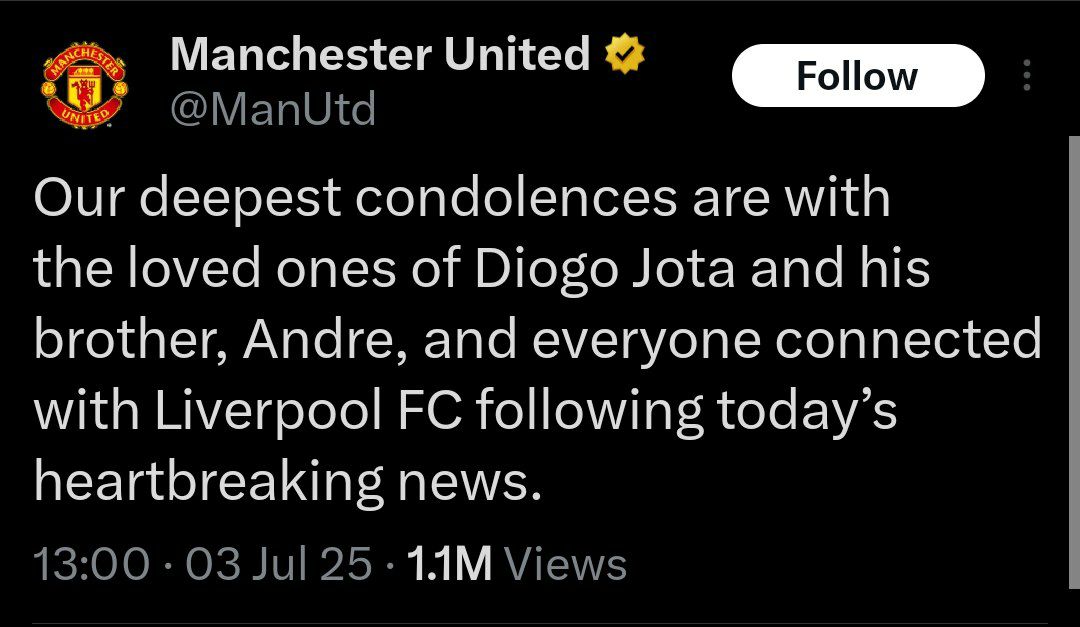Open the three-dot more options menu
This screenshot has width=1080, height=627.
pyautogui.click(x=1027, y=77)
